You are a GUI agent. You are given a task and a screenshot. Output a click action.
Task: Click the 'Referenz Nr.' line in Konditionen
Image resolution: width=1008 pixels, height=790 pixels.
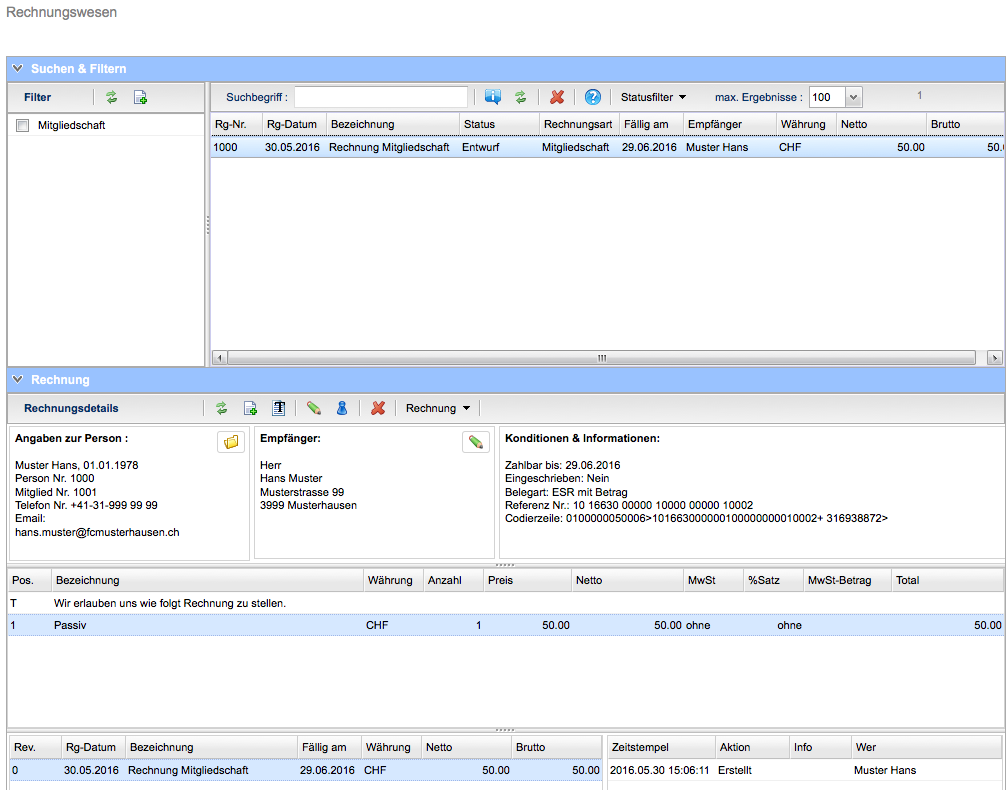click(x=629, y=505)
